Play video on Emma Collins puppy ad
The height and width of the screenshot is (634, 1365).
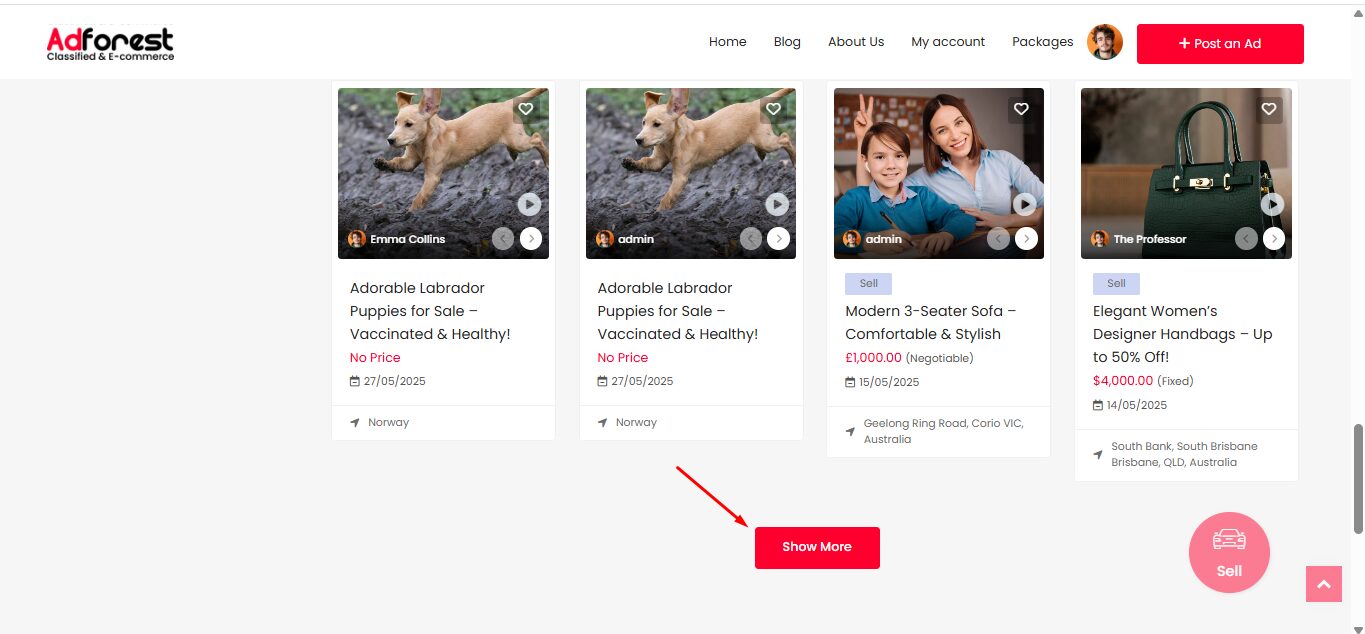tap(529, 204)
